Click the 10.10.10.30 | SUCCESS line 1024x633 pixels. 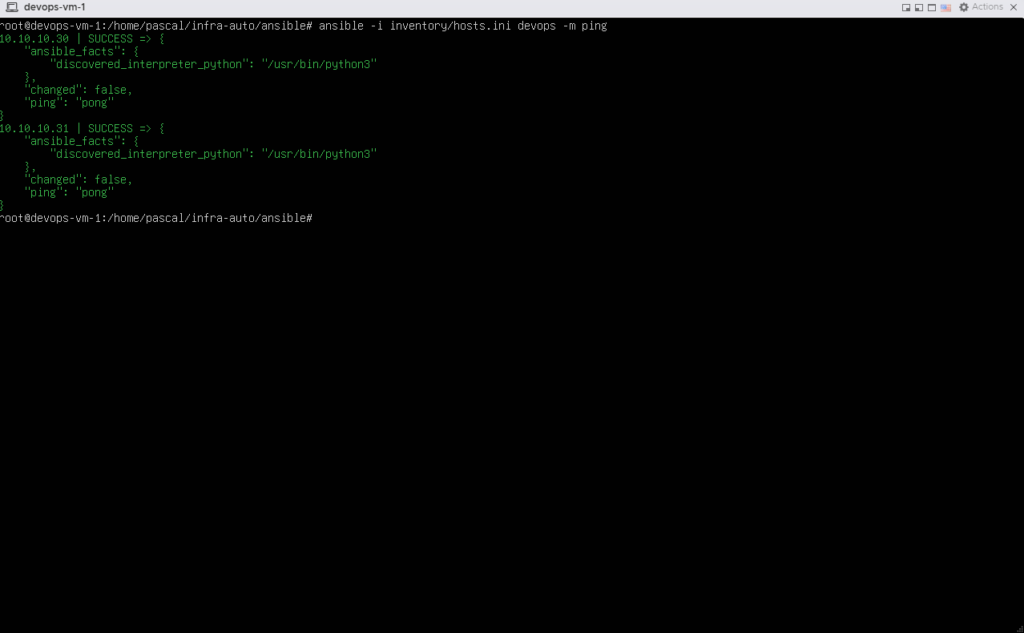coord(82,39)
